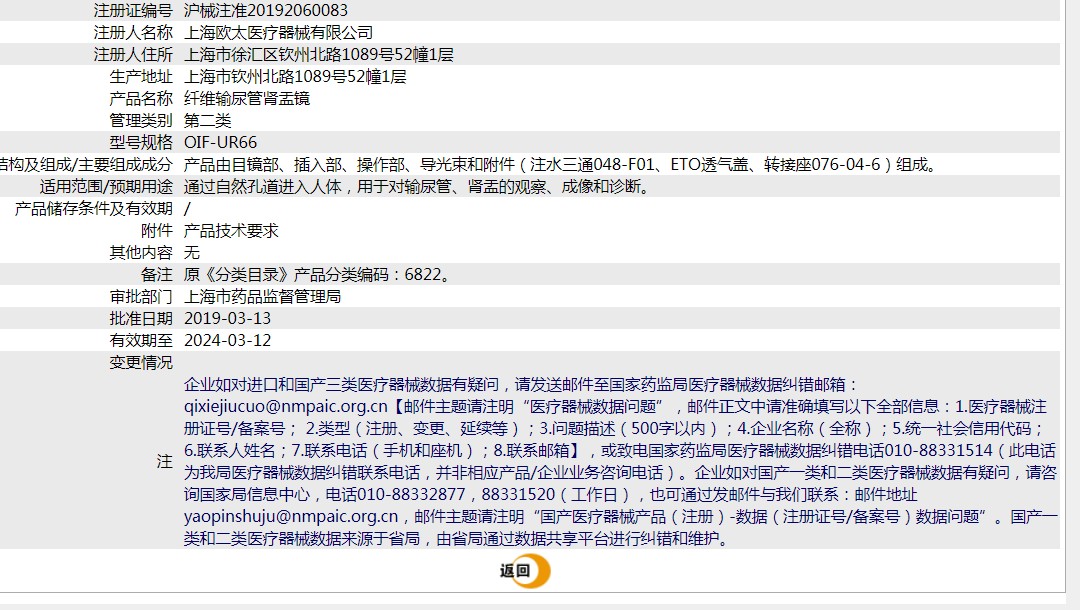Select phone number 010-88332877 in notice
The height and width of the screenshot is (610, 1080).
point(411,494)
